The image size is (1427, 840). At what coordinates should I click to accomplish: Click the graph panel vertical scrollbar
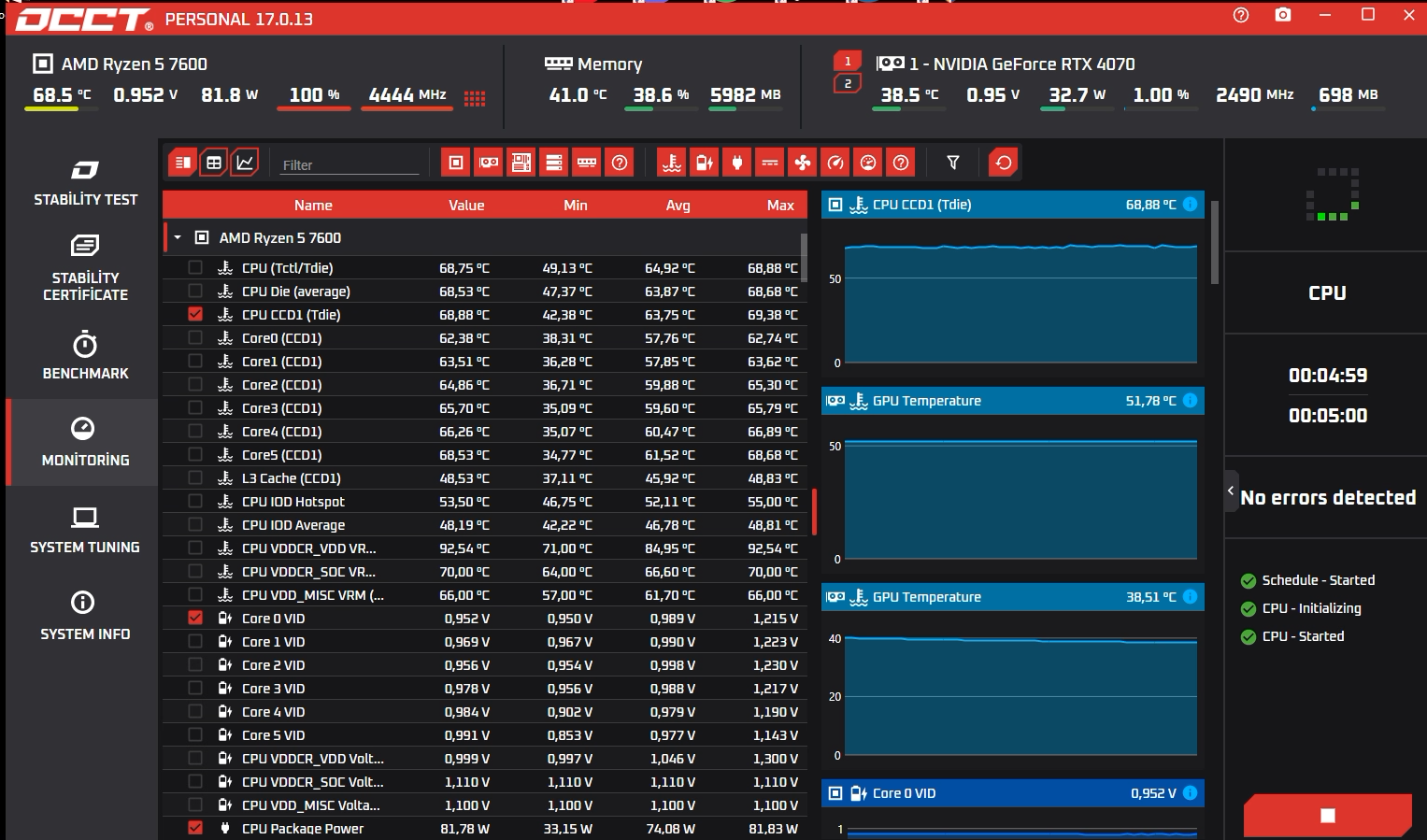(x=1215, y=242)
